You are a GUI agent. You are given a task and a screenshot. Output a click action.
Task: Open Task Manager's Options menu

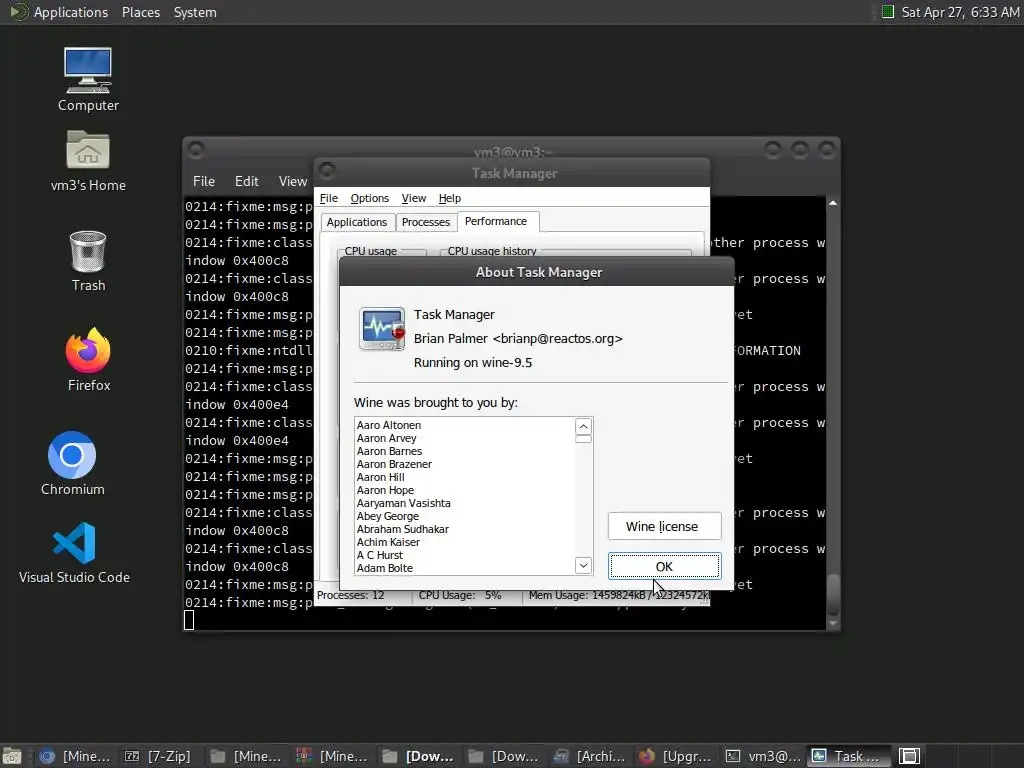point(369,198)
